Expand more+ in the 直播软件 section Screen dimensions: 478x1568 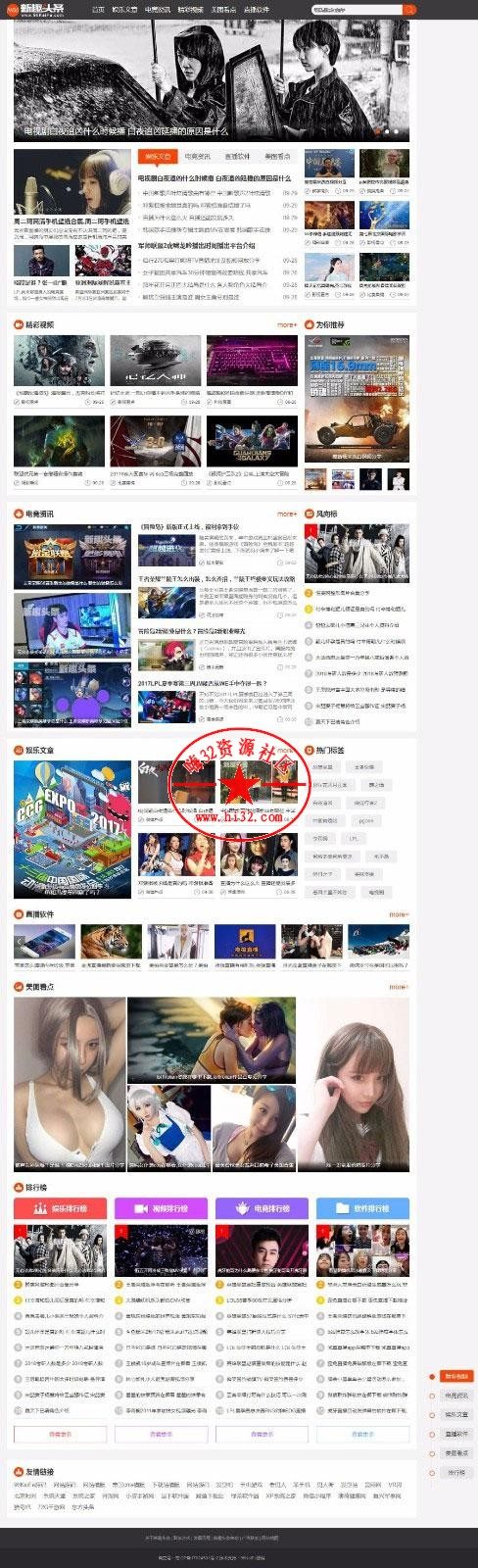[x=399, y=914]
